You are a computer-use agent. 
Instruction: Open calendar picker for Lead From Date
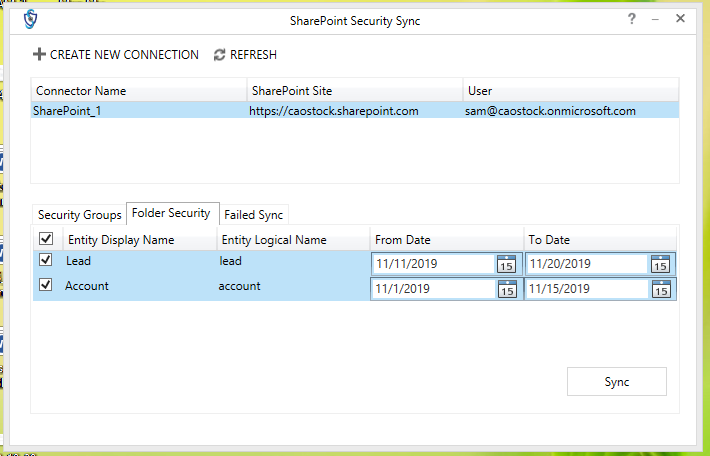pos(506,264)
